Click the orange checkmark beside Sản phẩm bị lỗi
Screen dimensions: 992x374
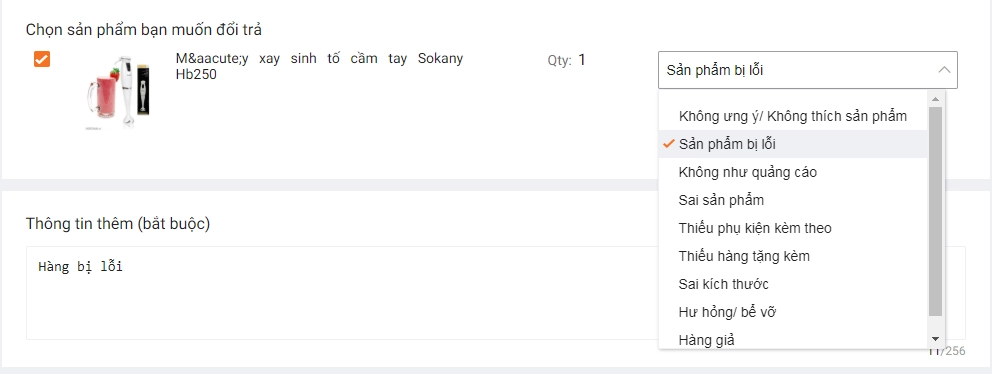[669, 144]
